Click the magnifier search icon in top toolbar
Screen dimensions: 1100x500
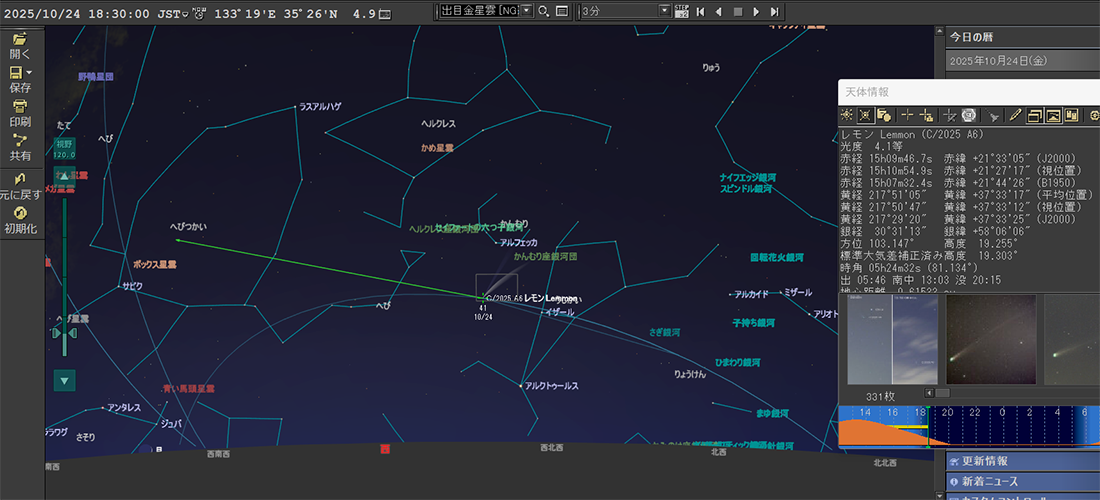(543, 11)
